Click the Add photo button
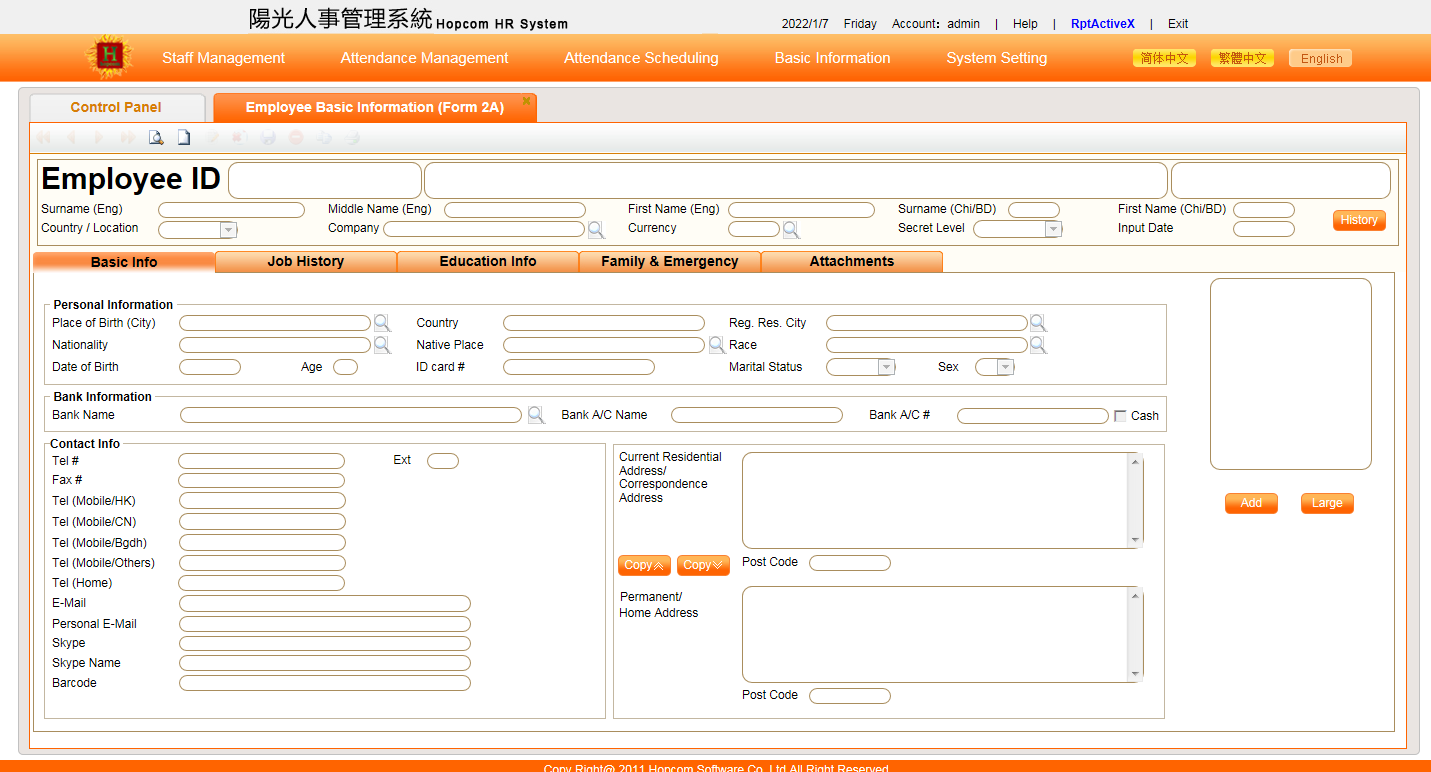 coord(1250,503)
